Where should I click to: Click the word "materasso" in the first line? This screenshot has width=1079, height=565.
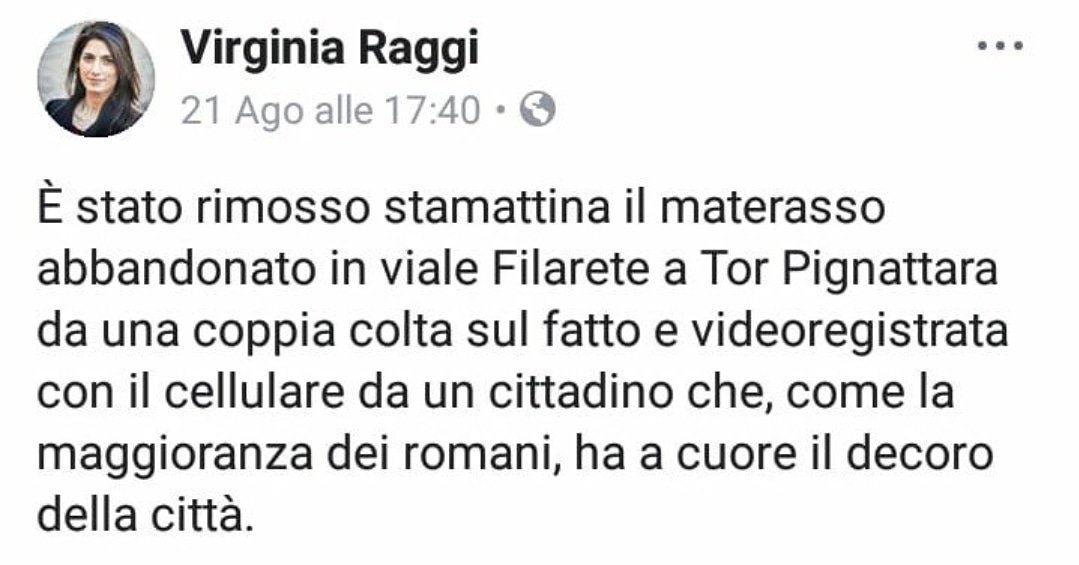pyautogui.click(x=772, y=209)
